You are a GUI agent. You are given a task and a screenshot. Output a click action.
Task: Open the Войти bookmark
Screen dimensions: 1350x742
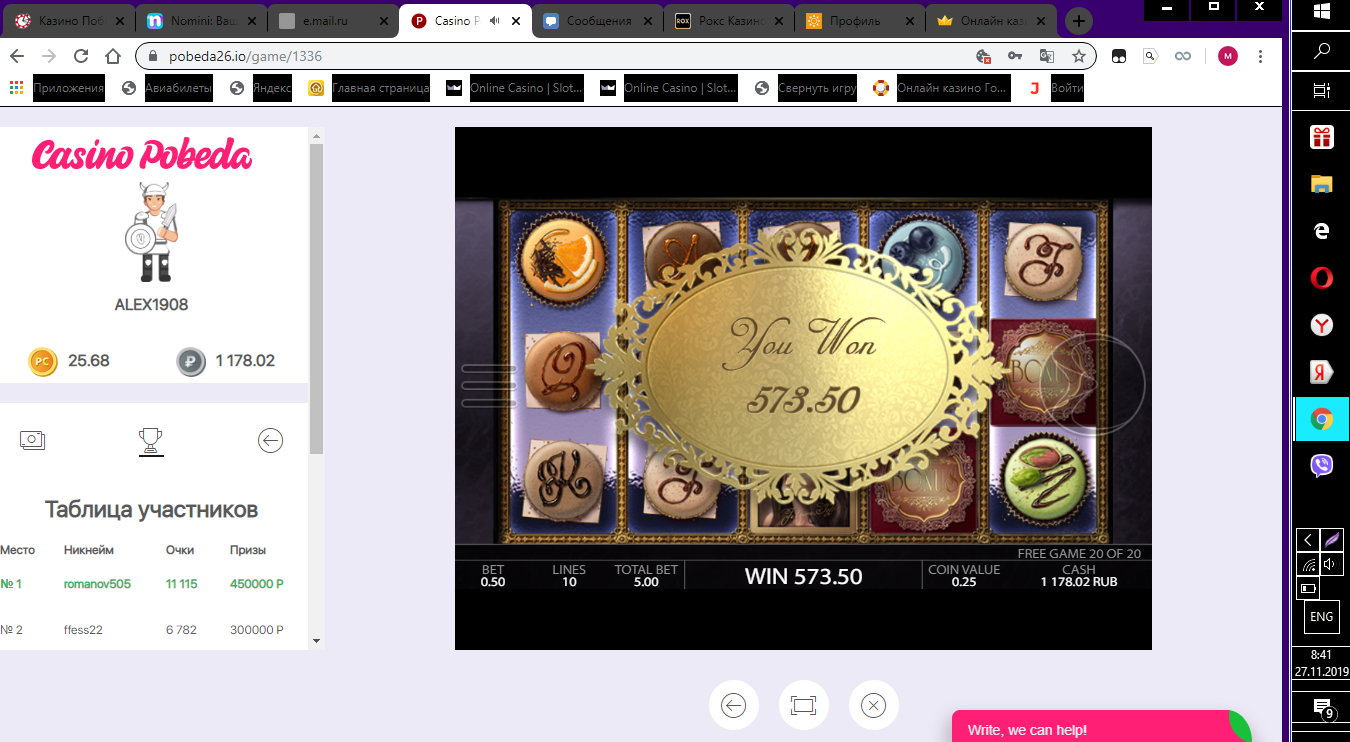1055,88
